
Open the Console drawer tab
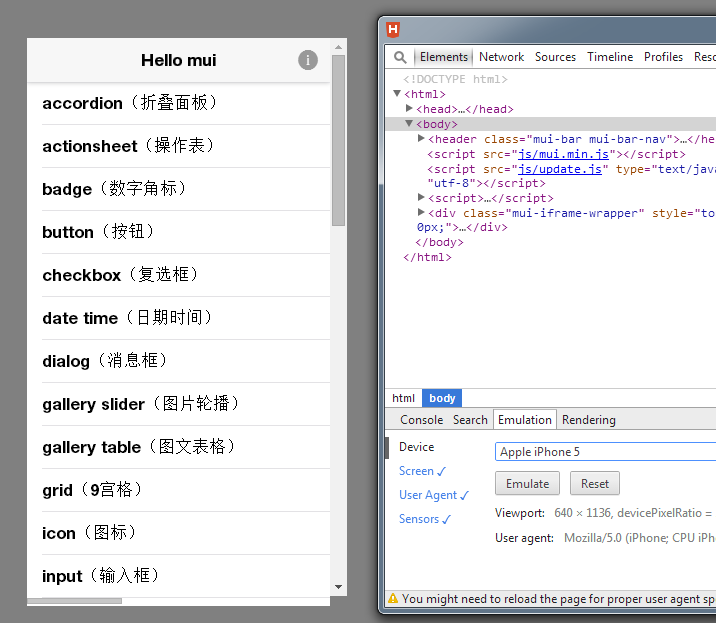point(421,420)
